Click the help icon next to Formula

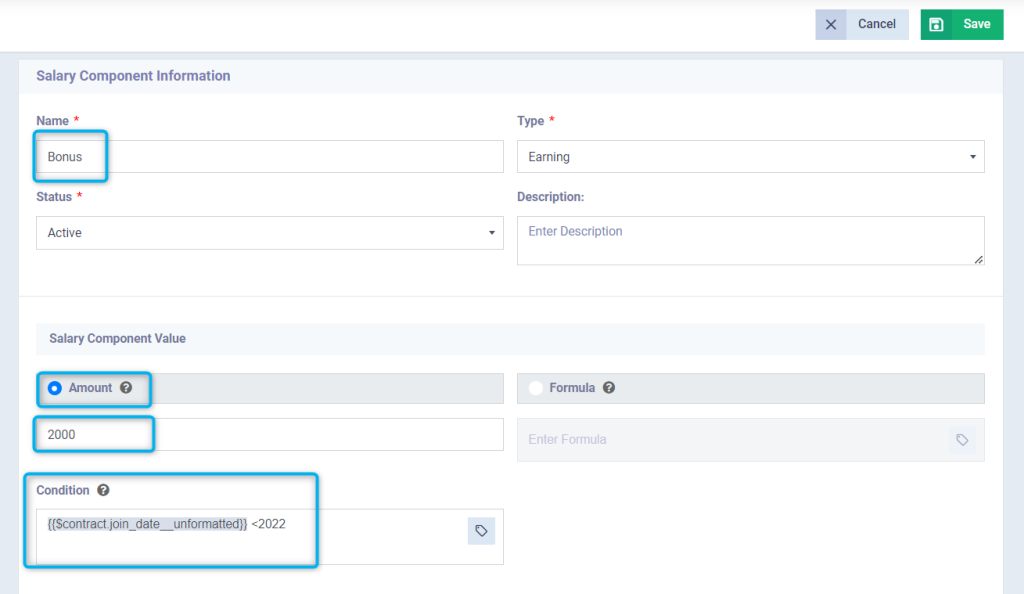coord(609,388)
